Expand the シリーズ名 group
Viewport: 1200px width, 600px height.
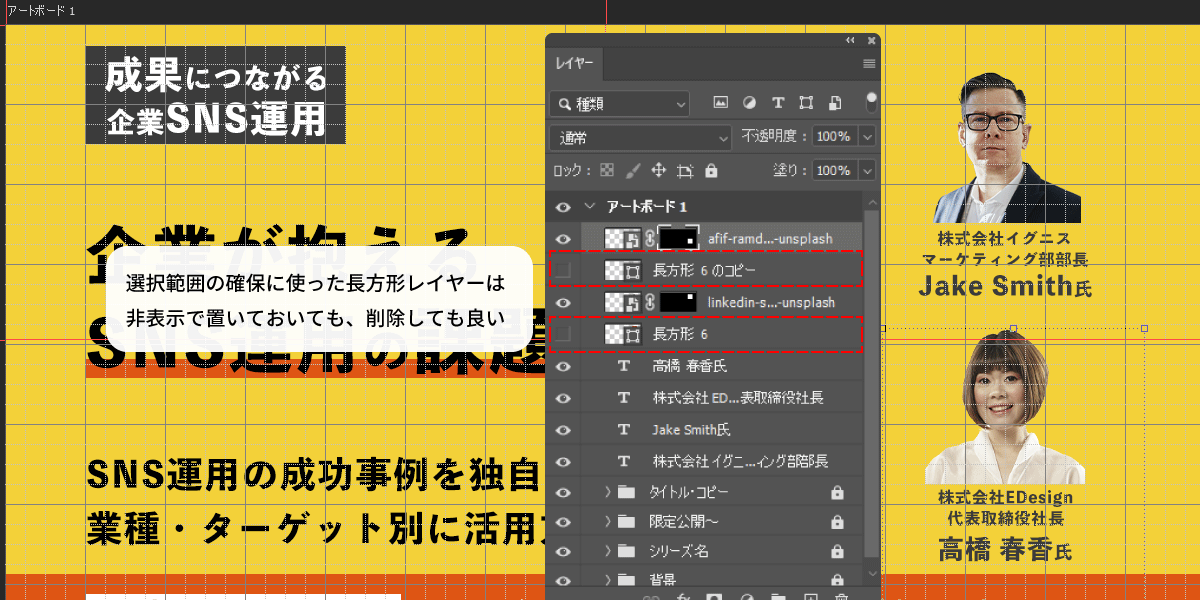[608, 551]
